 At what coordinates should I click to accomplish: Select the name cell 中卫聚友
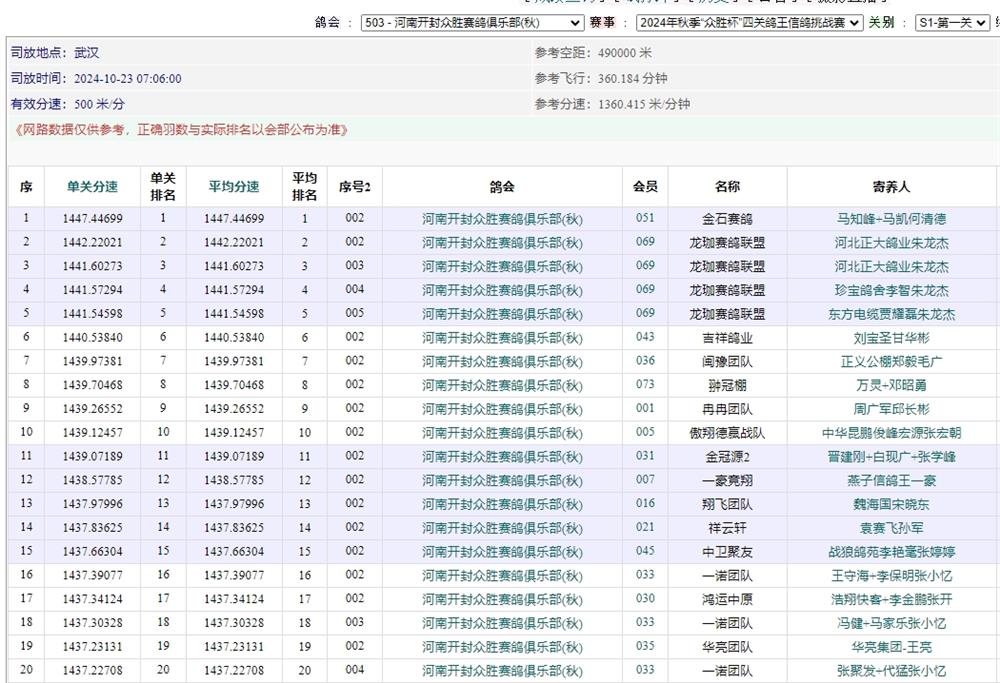click(727, 552)
